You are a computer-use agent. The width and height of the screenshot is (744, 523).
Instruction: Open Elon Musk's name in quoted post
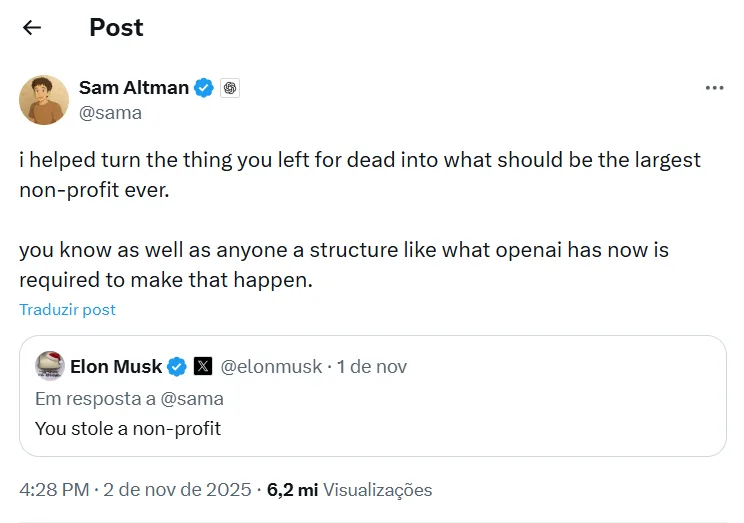(116, 367)
